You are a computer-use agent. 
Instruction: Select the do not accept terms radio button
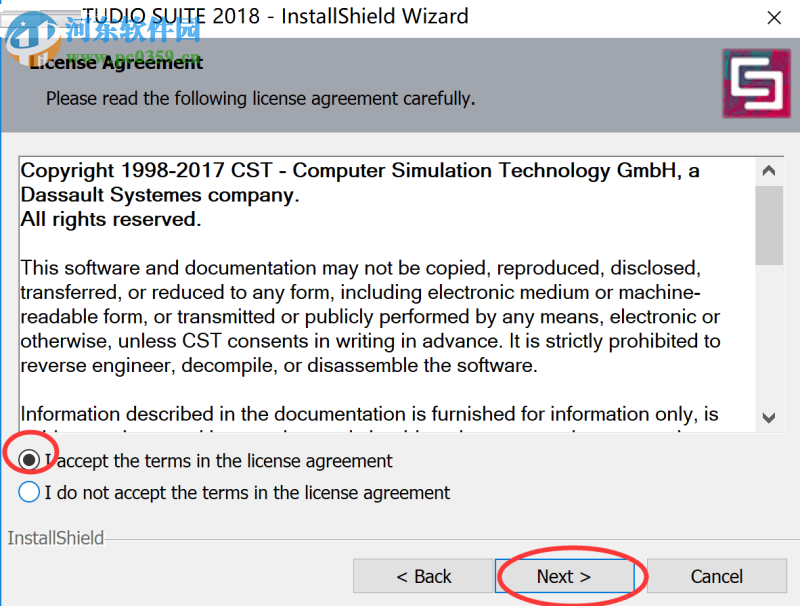click(28, 492)
